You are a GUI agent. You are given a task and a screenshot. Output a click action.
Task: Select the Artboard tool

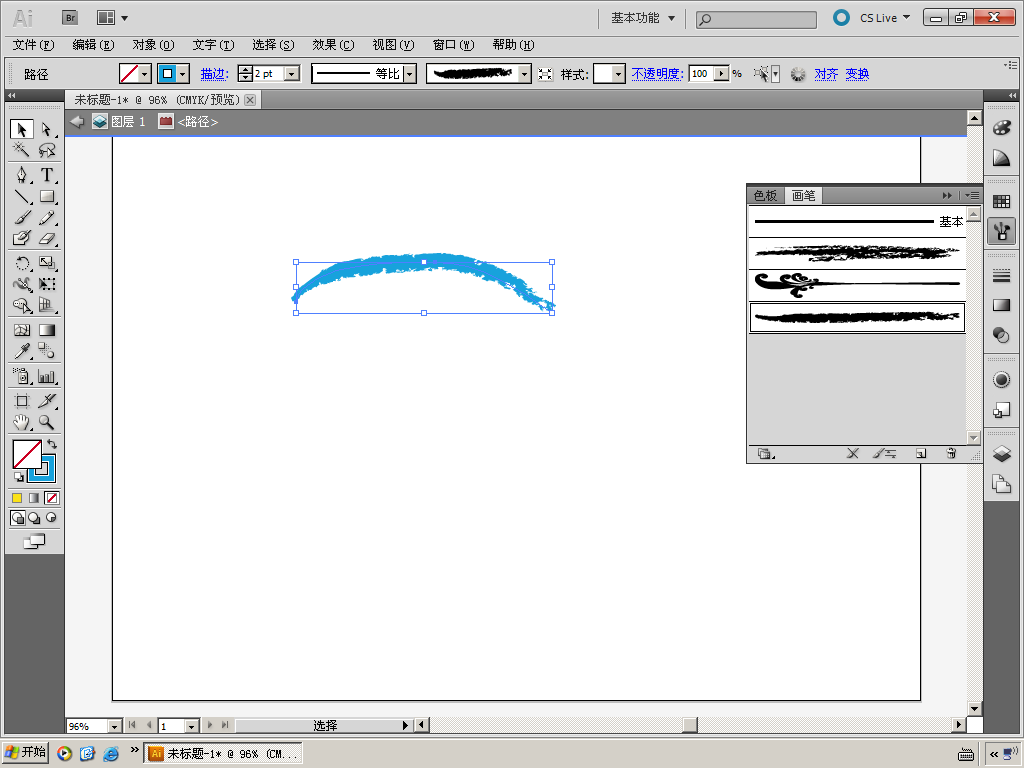point(22,401)
